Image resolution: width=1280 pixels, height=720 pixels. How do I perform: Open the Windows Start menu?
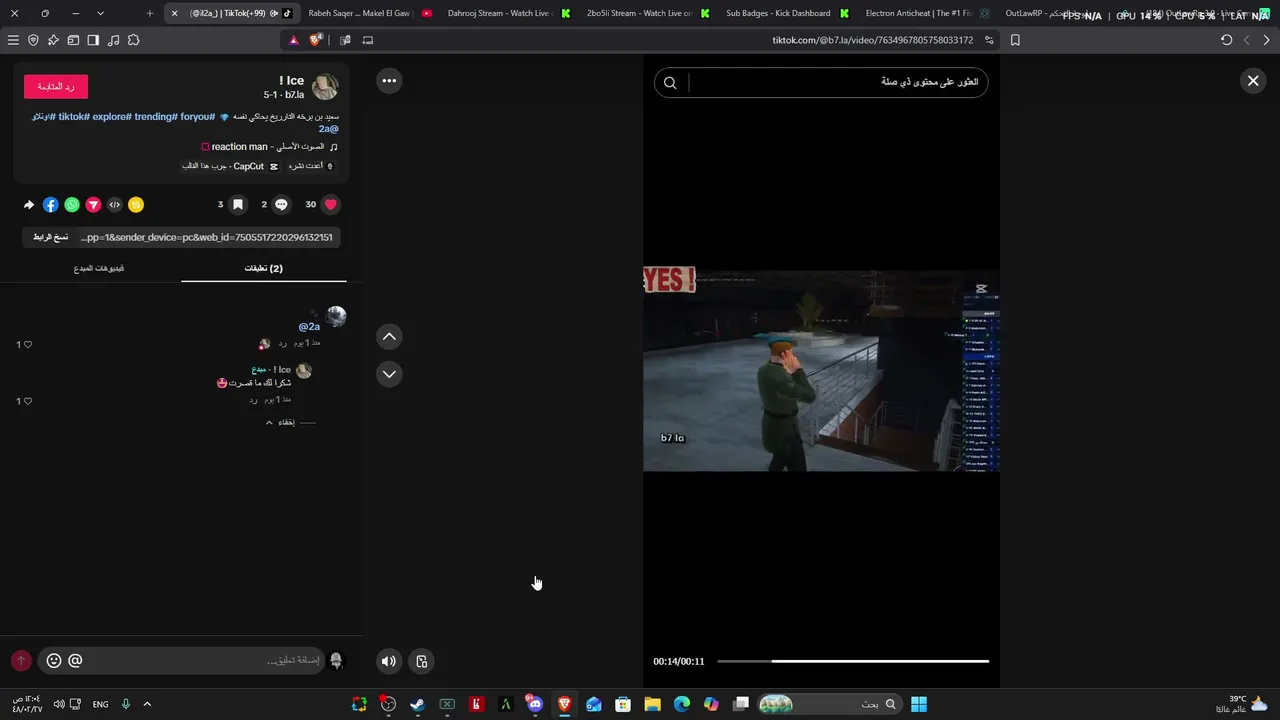[919, 704]
